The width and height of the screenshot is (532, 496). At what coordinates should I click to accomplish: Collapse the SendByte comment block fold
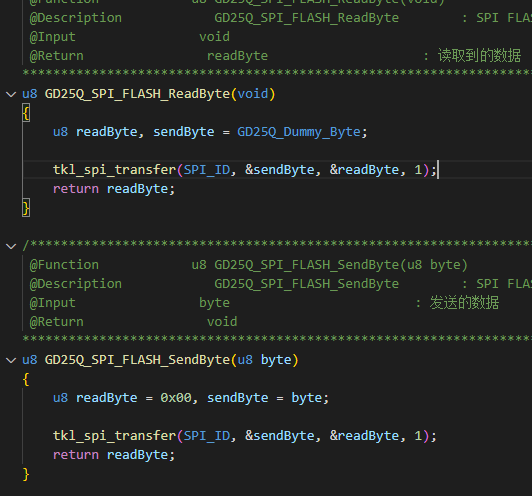tap(11, 246)
